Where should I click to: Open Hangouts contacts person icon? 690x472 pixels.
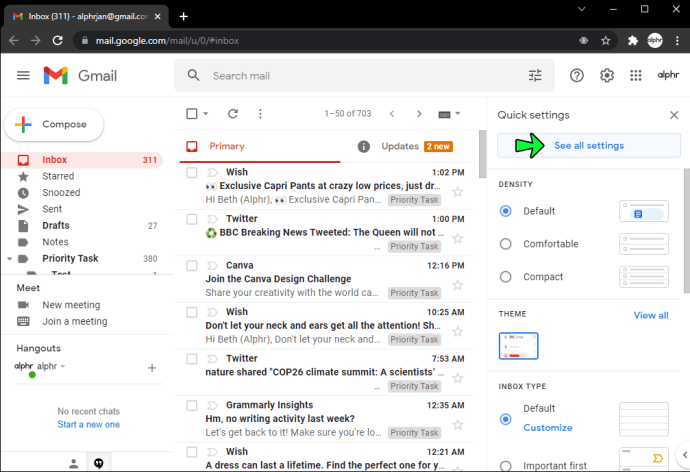tap(73, 463)
